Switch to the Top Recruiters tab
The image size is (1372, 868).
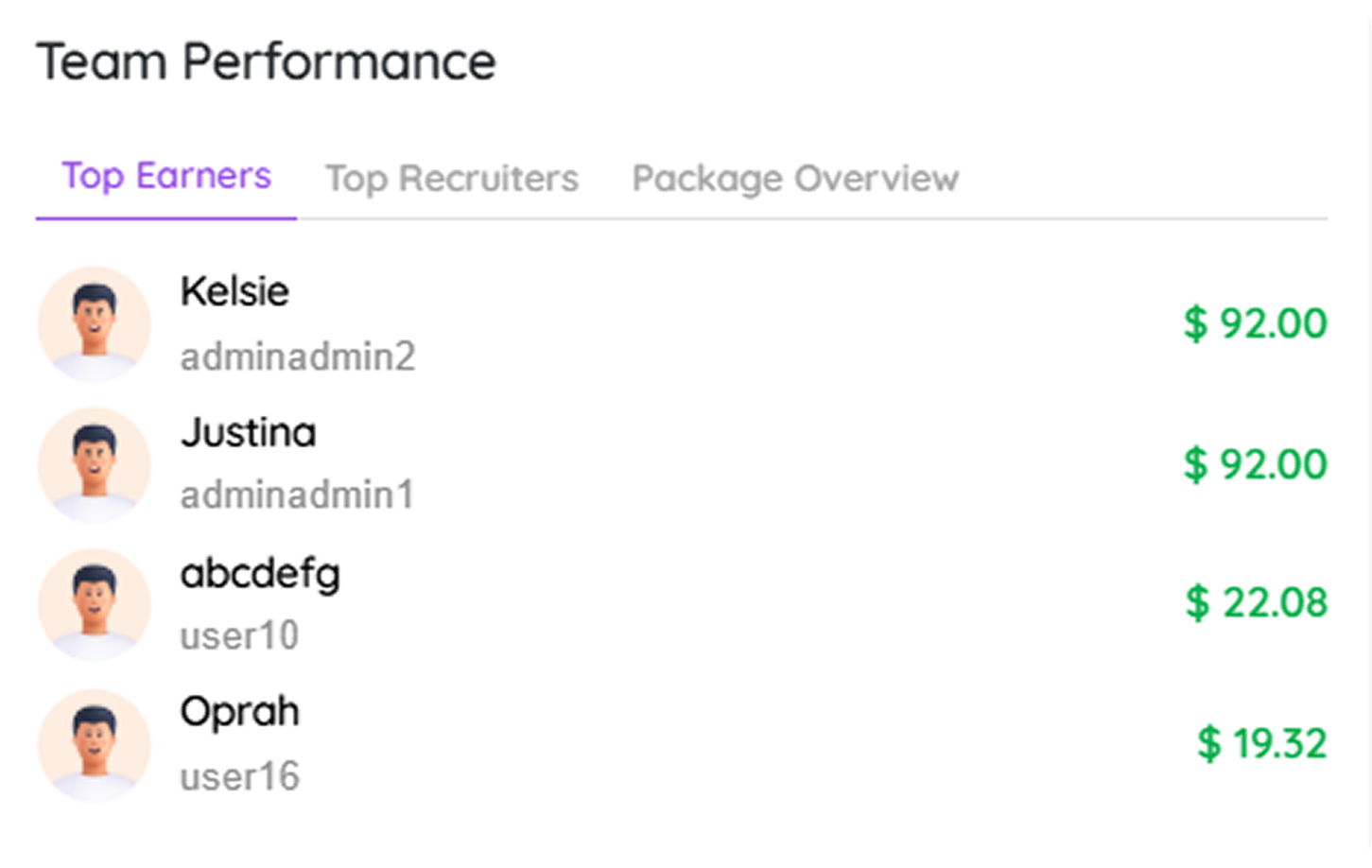click(x=452, y=178)
